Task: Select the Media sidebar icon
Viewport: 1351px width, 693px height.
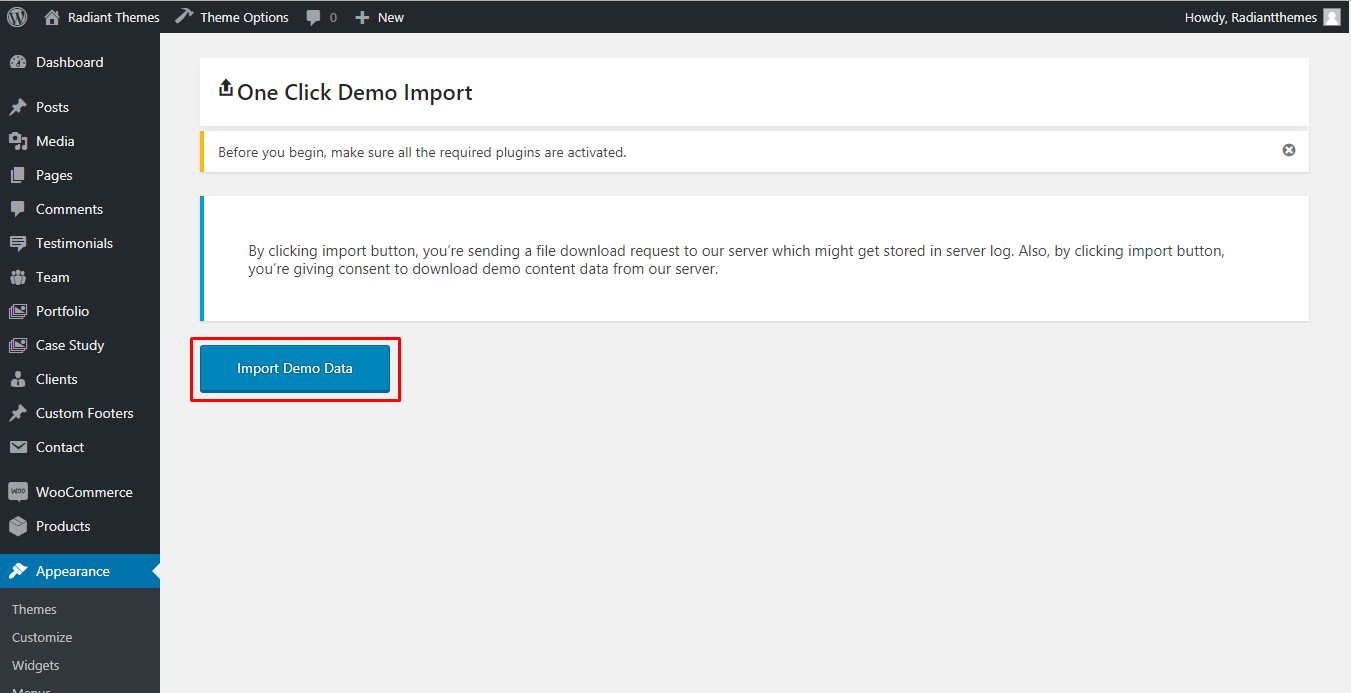Action: click(x=18, y=141)
